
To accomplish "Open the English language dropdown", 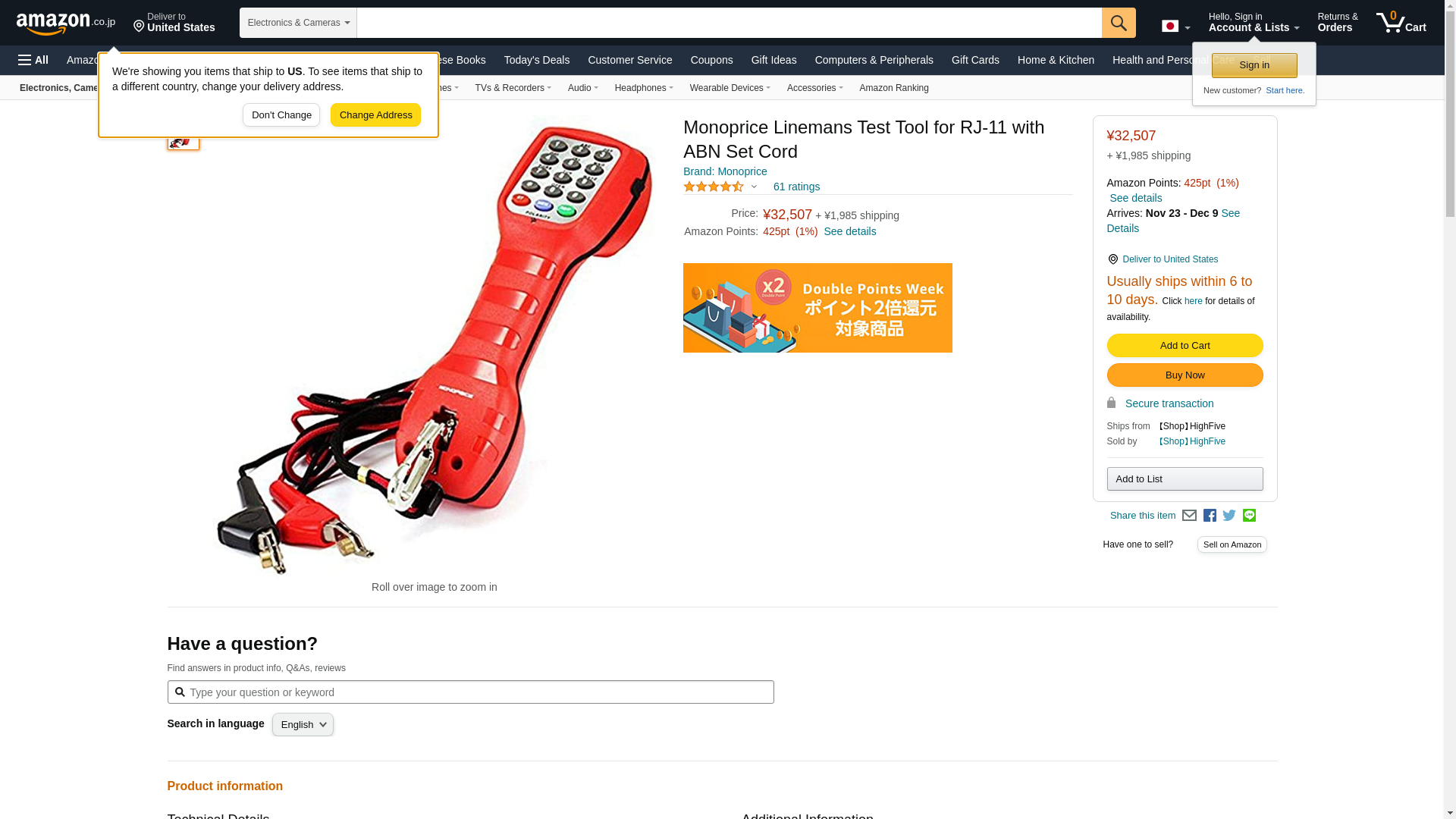I will (x=303, y=724).
